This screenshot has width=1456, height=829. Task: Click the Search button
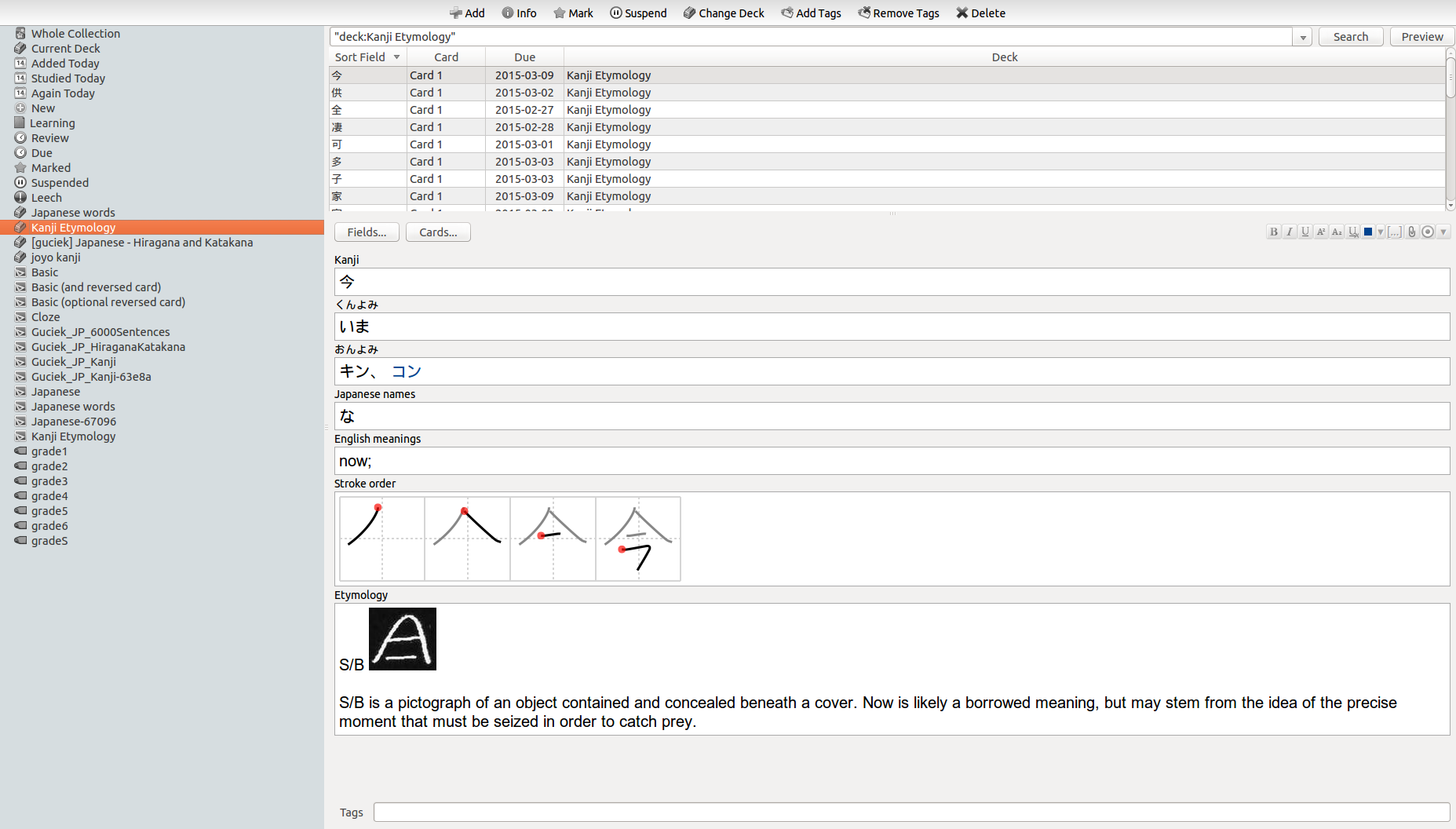point(1351,37)
